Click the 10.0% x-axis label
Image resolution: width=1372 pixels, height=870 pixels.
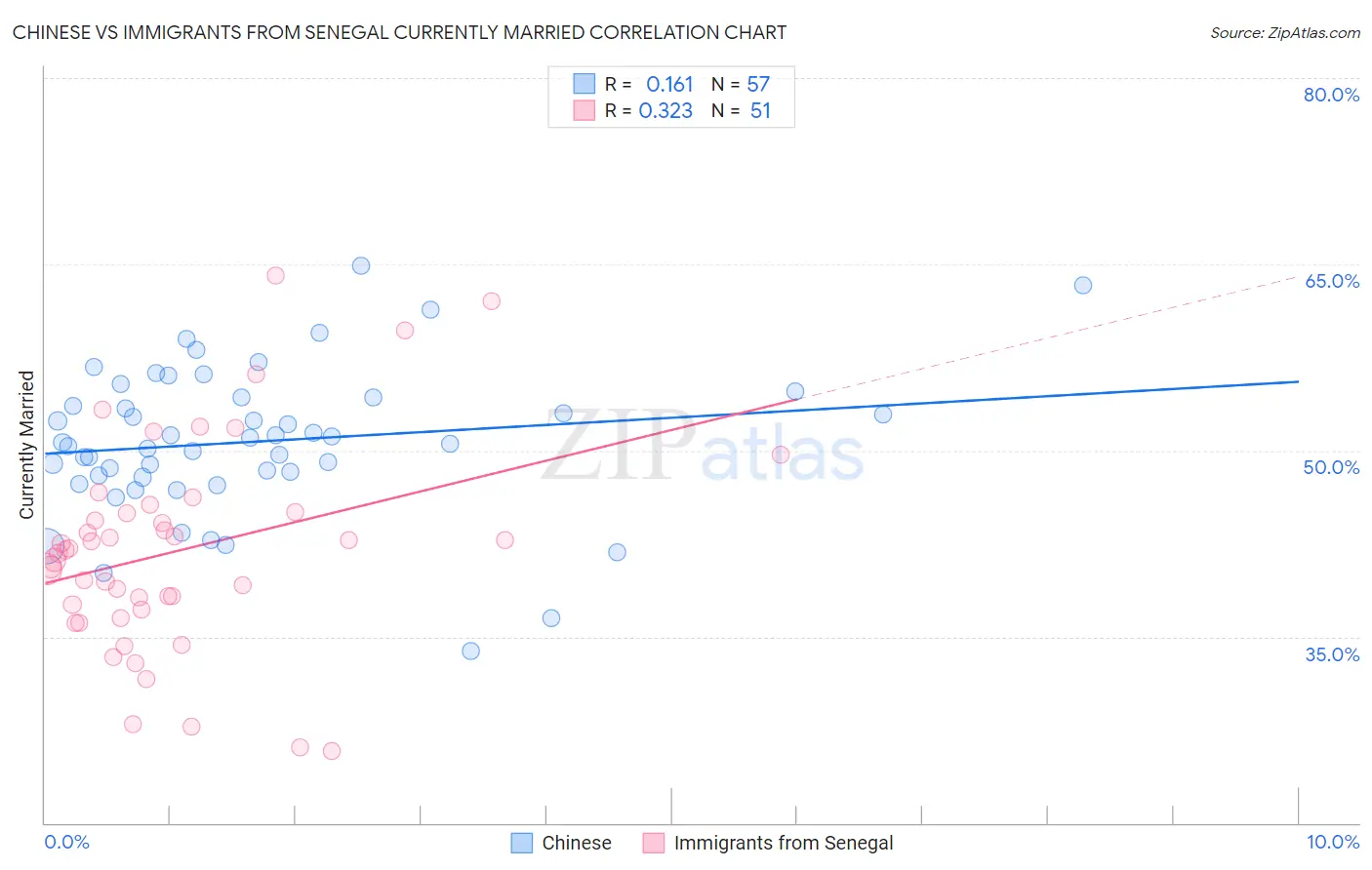pyautogui.click(x=1333, y=842)
